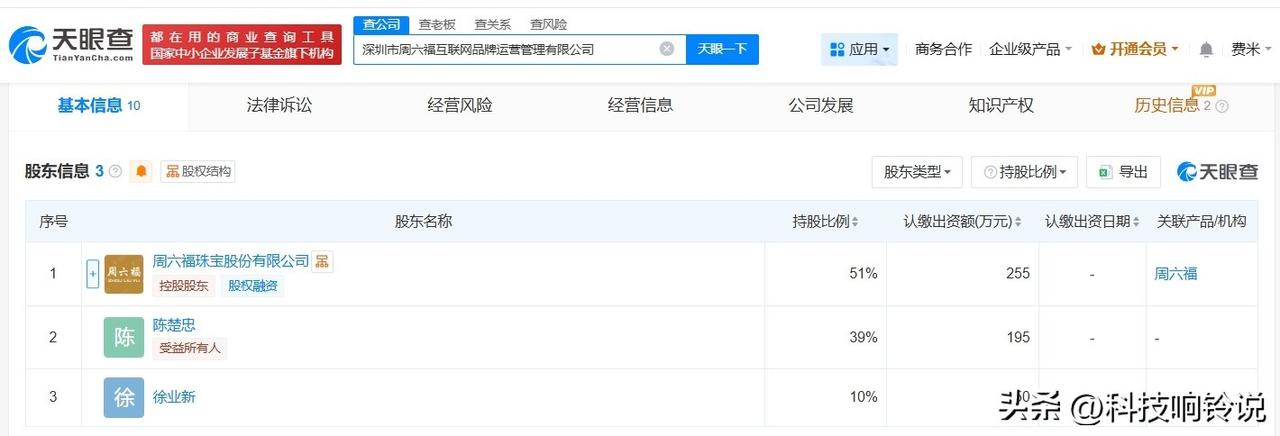Image resolution: width=1280 pixels, height=436 pixels.
Task: Switch to the 经营风险 tab
Action: coord(460,105)
